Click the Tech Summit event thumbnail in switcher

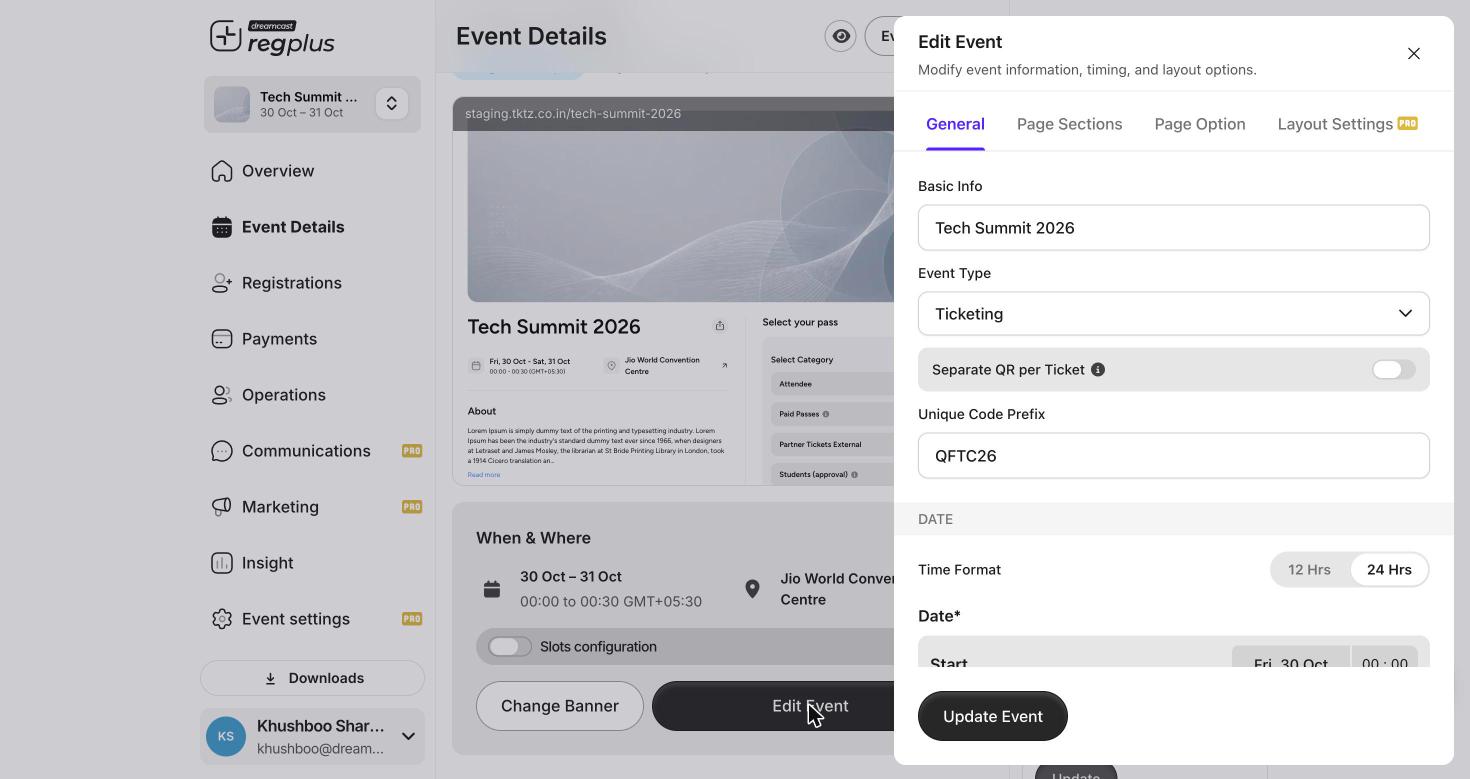click(232, 104)
